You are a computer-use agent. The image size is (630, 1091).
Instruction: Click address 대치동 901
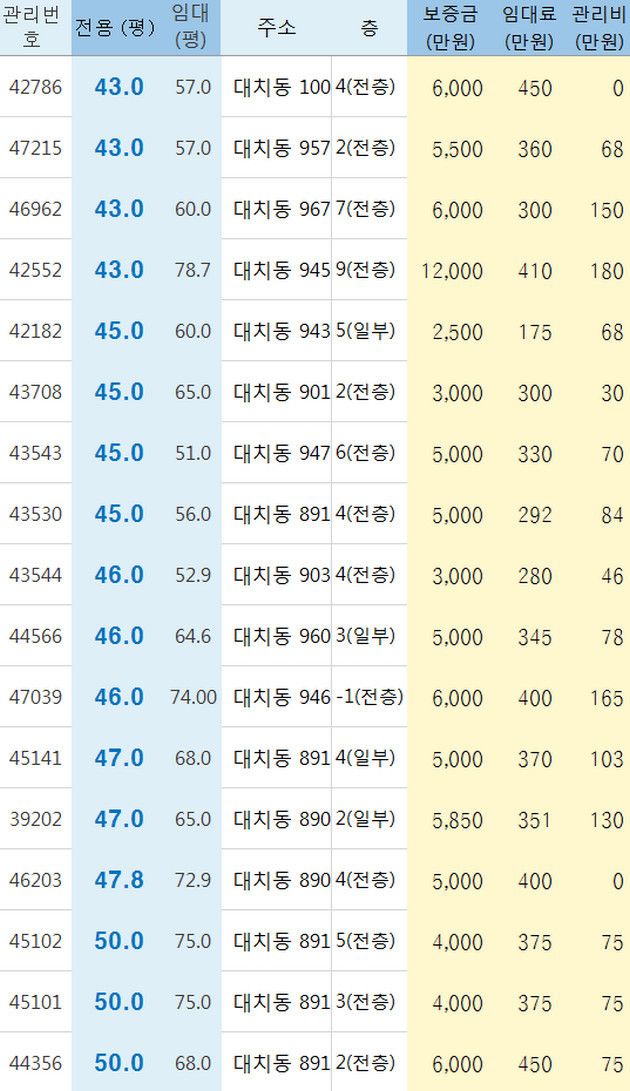click(x=282, y=392)
